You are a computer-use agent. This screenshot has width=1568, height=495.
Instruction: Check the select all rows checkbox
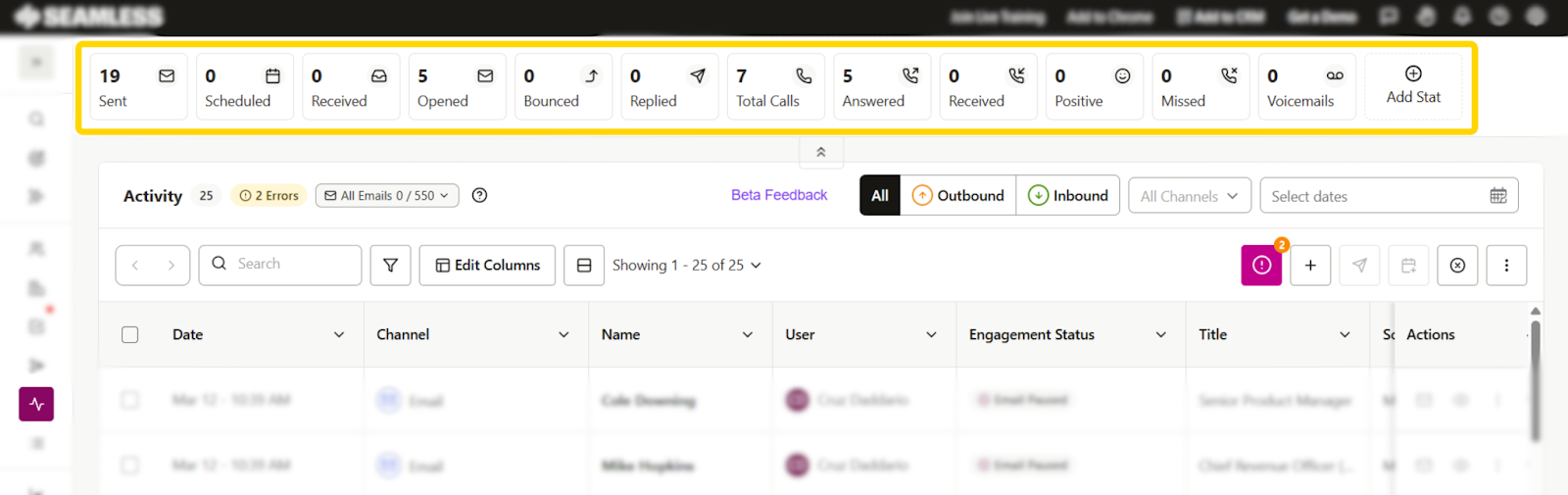pos(129,335)
